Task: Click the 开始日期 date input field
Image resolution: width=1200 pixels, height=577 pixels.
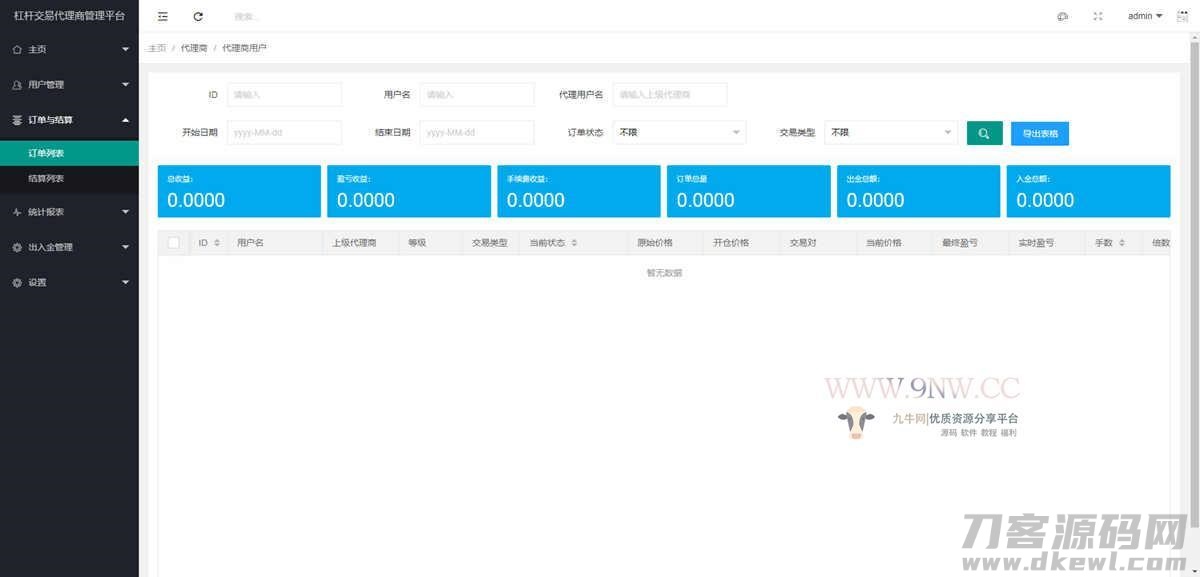Action: 284,132
